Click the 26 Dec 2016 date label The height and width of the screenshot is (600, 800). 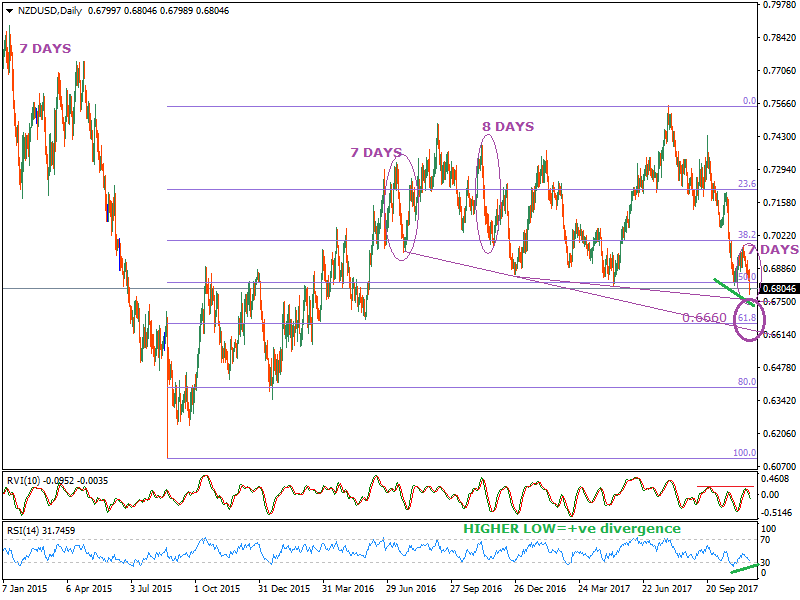click(540, 588)
